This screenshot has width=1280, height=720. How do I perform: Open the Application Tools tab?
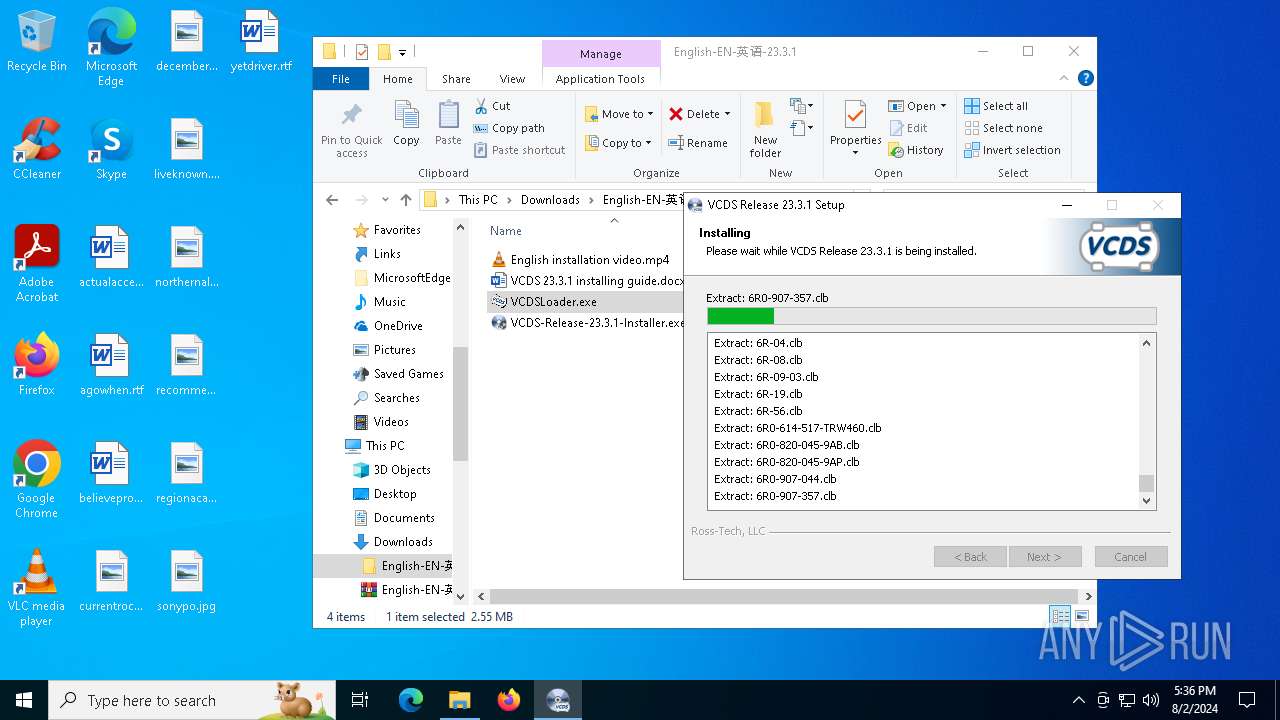(x=600, y=79)
